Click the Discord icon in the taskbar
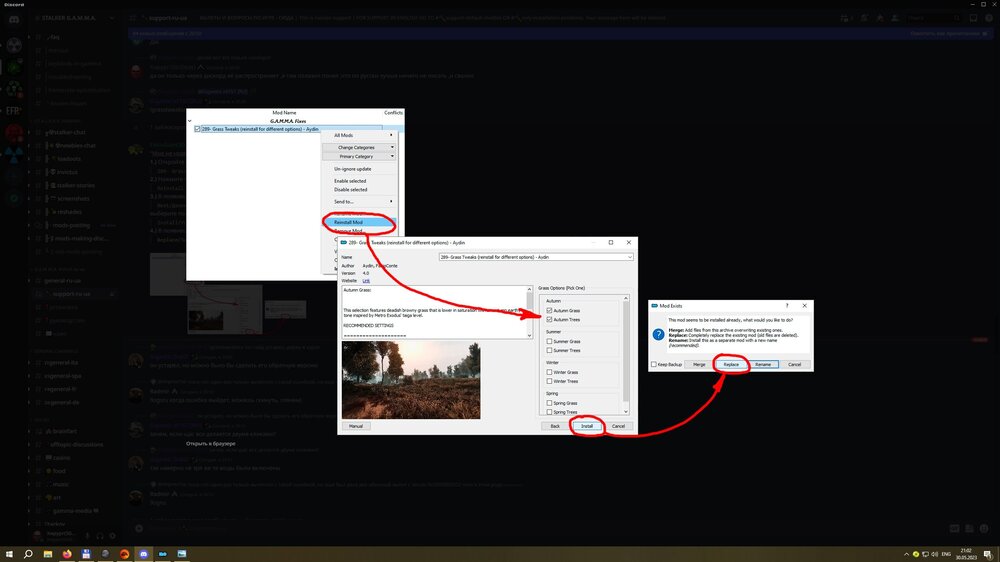Image resolution: width=1000 pixels, height=562 pixels. (144, 553)
